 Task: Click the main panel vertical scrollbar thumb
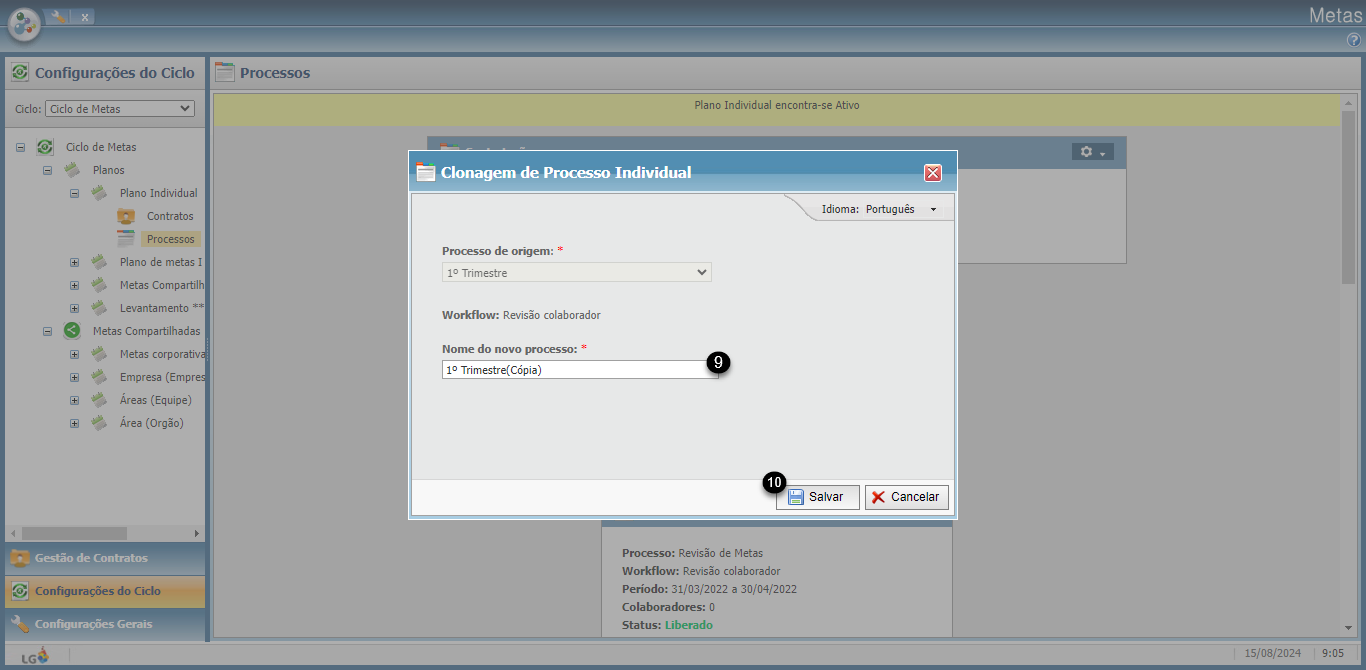[1347, 195]
